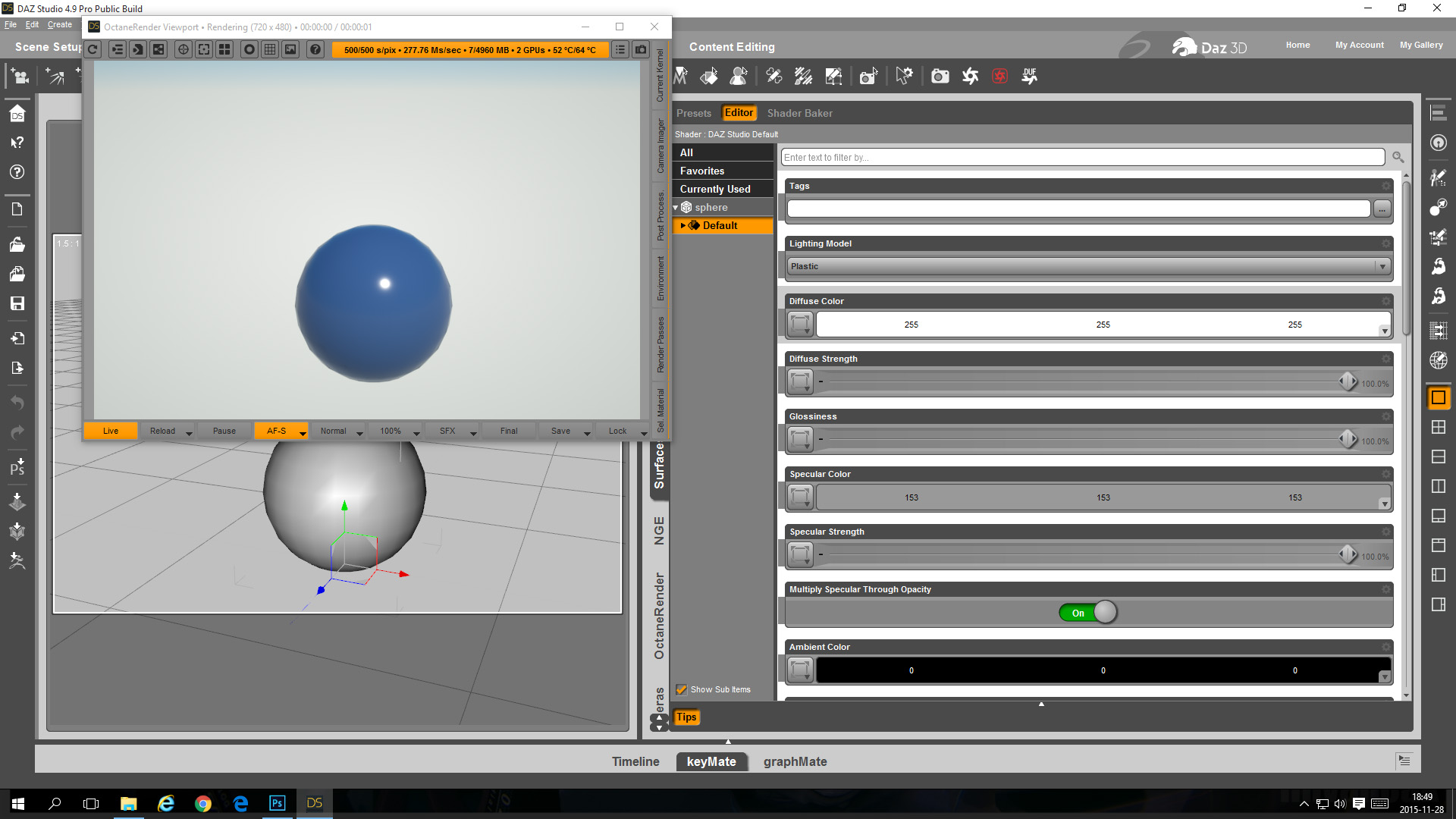Image resolution: width=1456 pixels, height=819 pixels.
Task: Click the Final render button
Action: coord(509,431)
